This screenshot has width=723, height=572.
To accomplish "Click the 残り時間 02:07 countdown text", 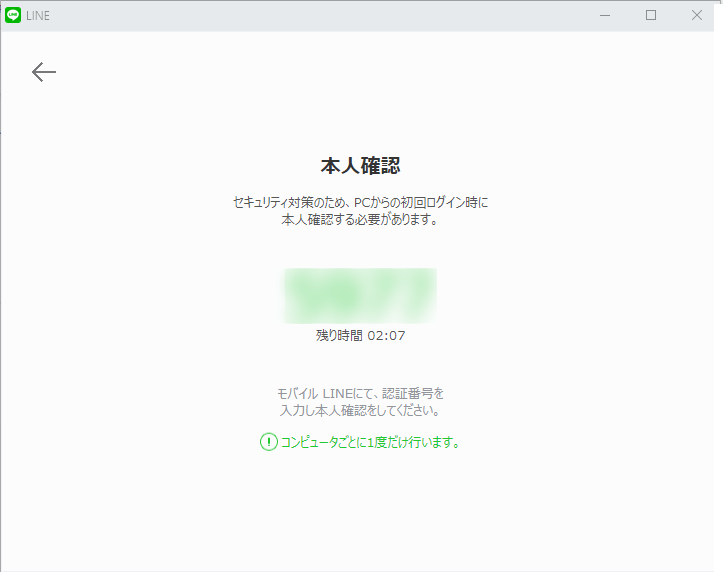I will point(361,336).
